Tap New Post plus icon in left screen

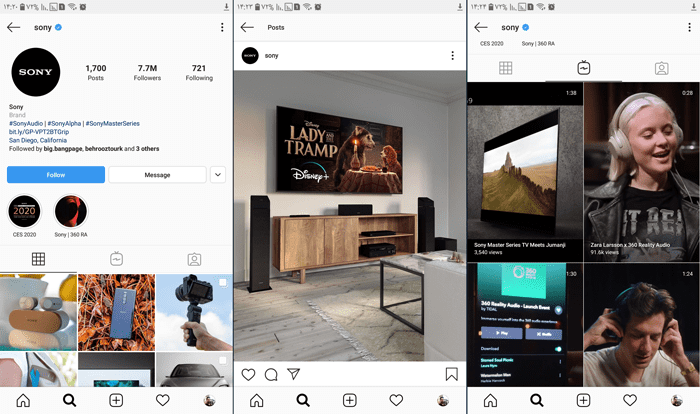click(x=116, y=400)
